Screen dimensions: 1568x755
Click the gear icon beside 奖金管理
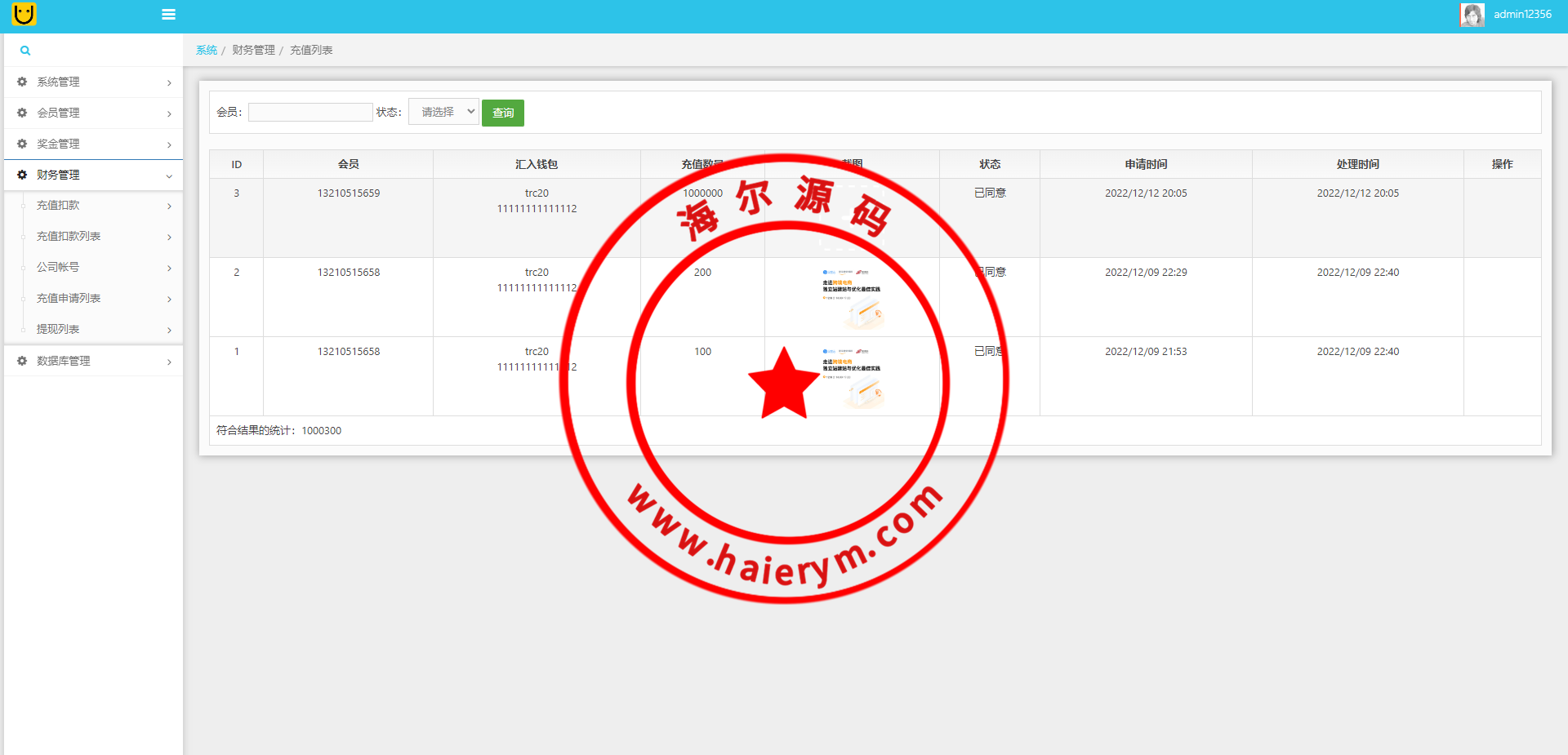[22, 144]
